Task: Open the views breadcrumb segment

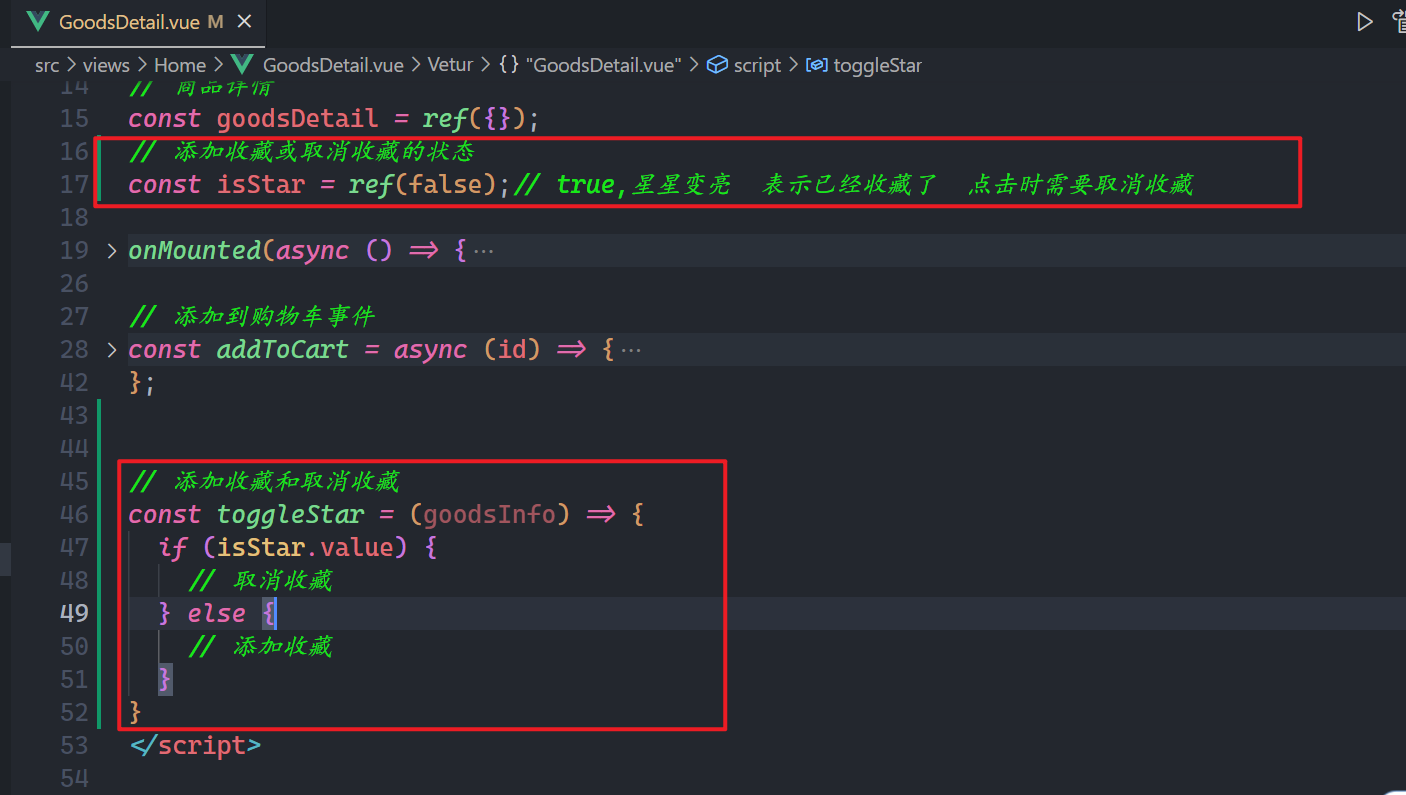Action: (x=106, y=65)
